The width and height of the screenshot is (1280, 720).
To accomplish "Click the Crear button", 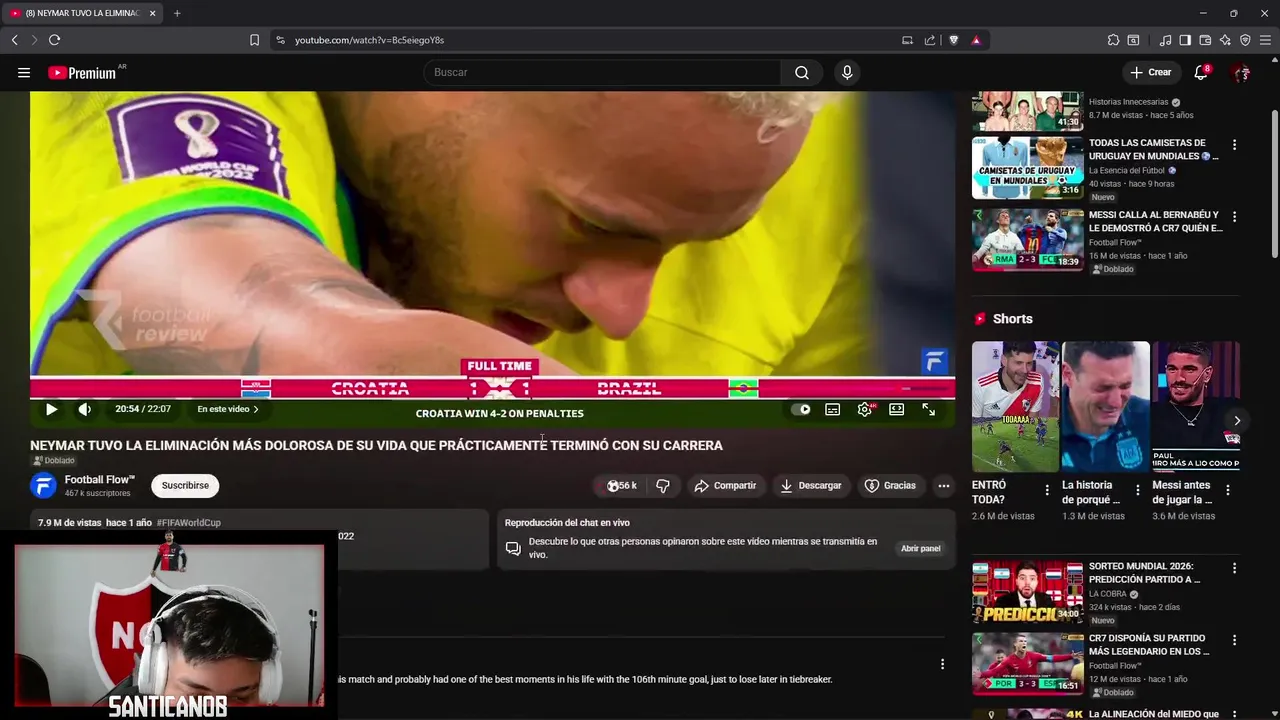I will coord(1151,72).
